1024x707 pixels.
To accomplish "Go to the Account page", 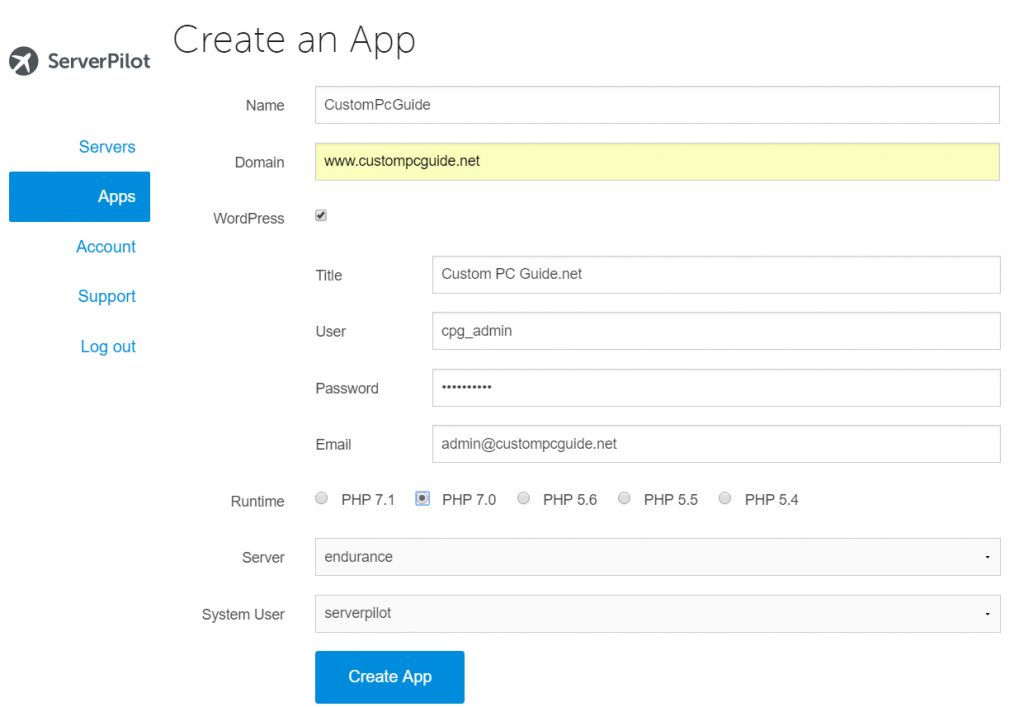I will (x=106, y=247).
